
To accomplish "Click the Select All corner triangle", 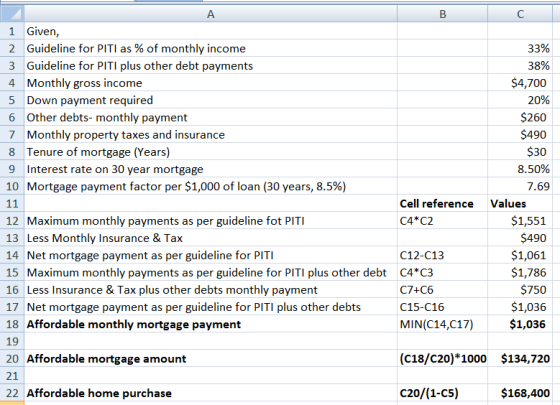I will (12, 14).
